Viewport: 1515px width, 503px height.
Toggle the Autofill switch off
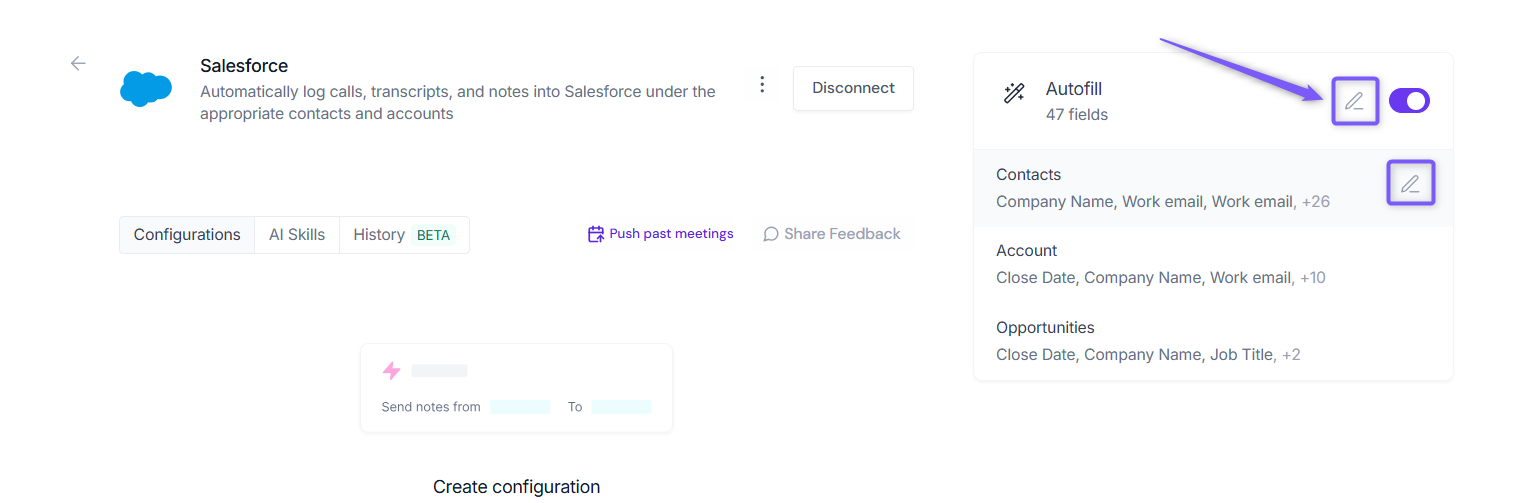click(x=1409, y=100)
